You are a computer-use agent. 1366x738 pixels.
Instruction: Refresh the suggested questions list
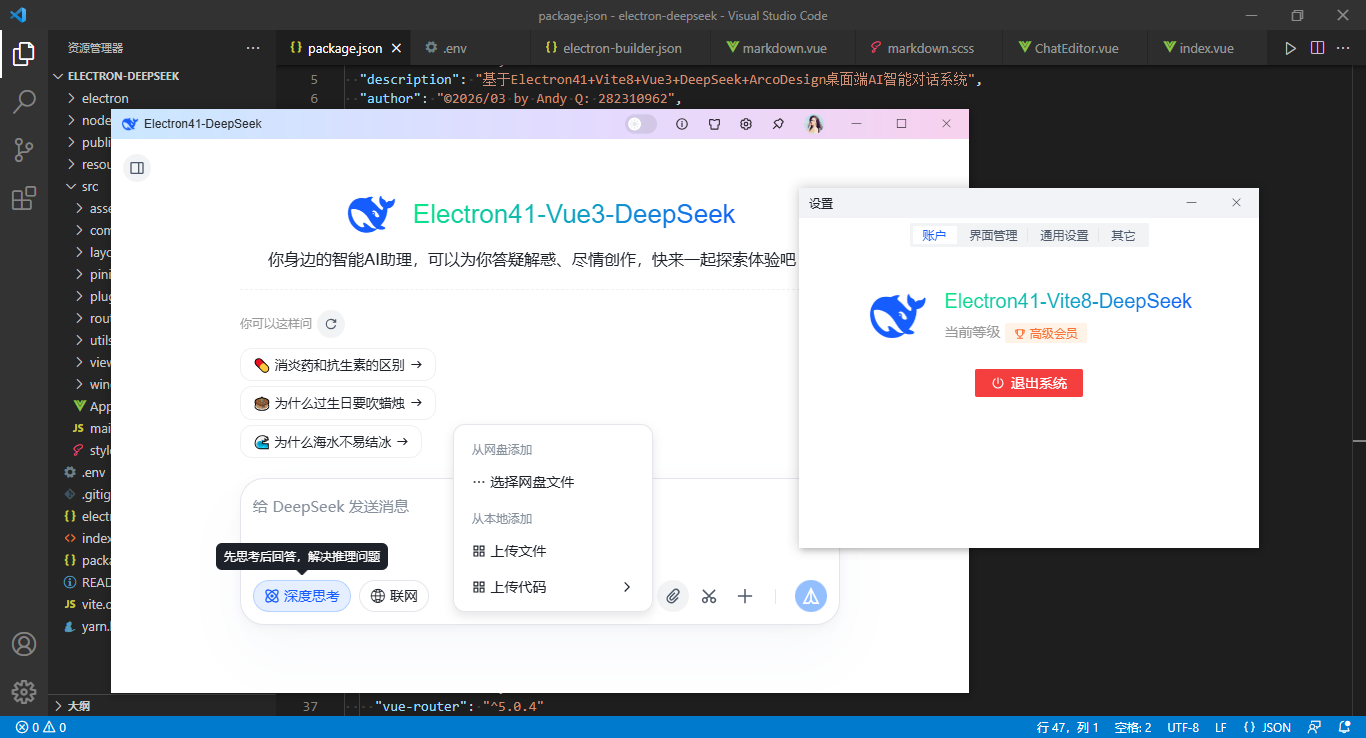[x=330, y=323]
